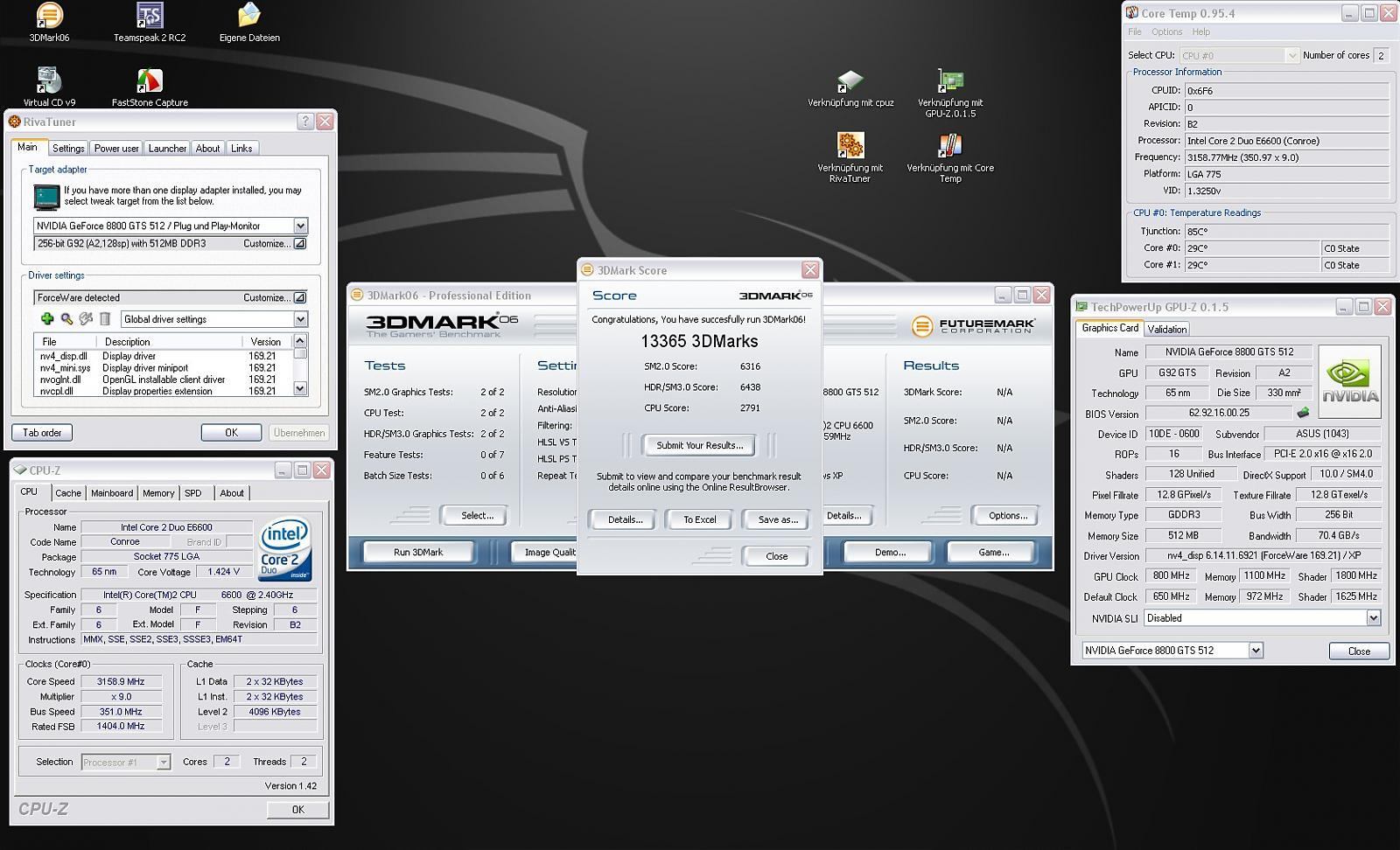
Task: Click the GPU Clock 800 MHz field in GPU-Z
Action: [1171, 575]
